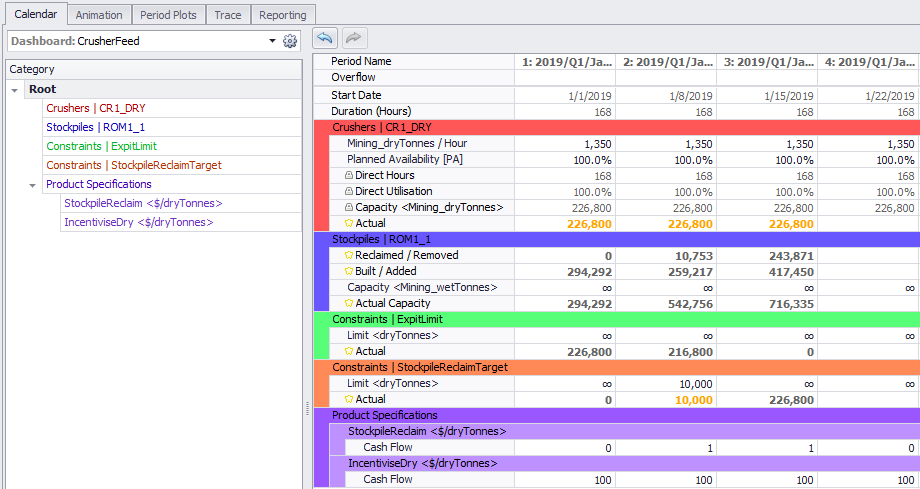Screen dimensions: 920x489
Task: Click icon beside Actual Capacity row
Action: 349,304
